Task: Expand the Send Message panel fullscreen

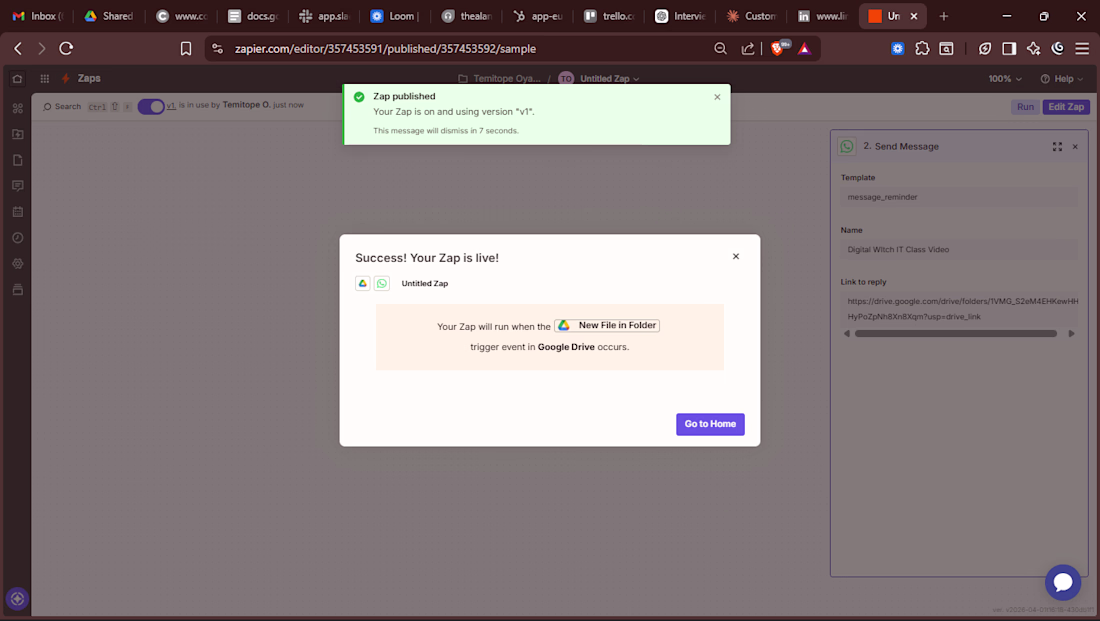Action: (1057, 147)
